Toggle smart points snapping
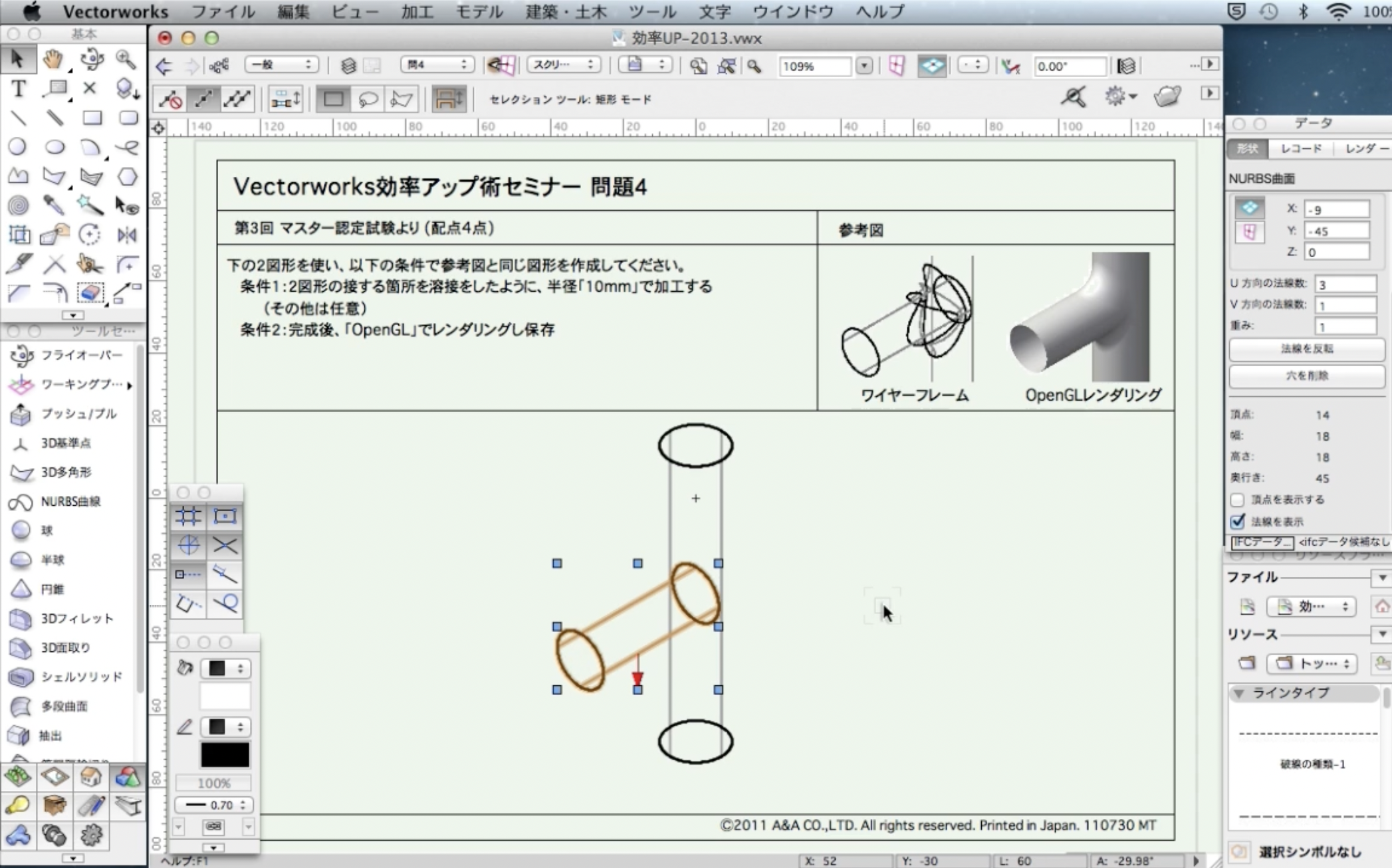1392x868 pixels. point(188,574)
